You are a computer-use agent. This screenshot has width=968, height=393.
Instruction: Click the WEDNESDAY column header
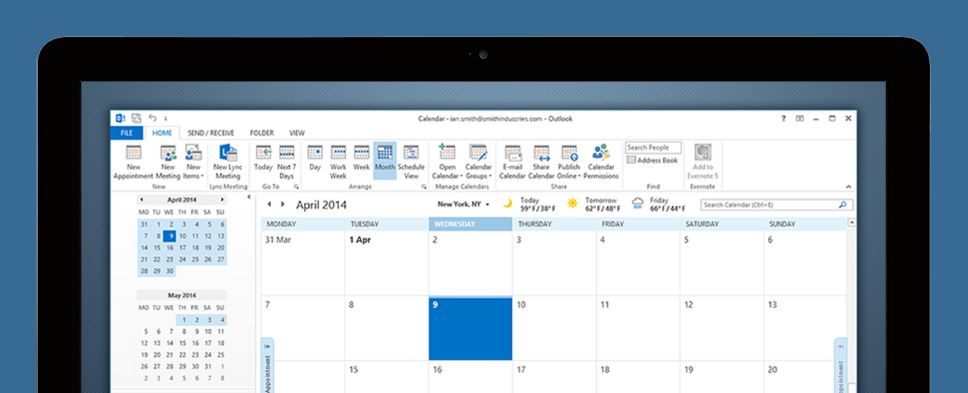click(470, 225)
